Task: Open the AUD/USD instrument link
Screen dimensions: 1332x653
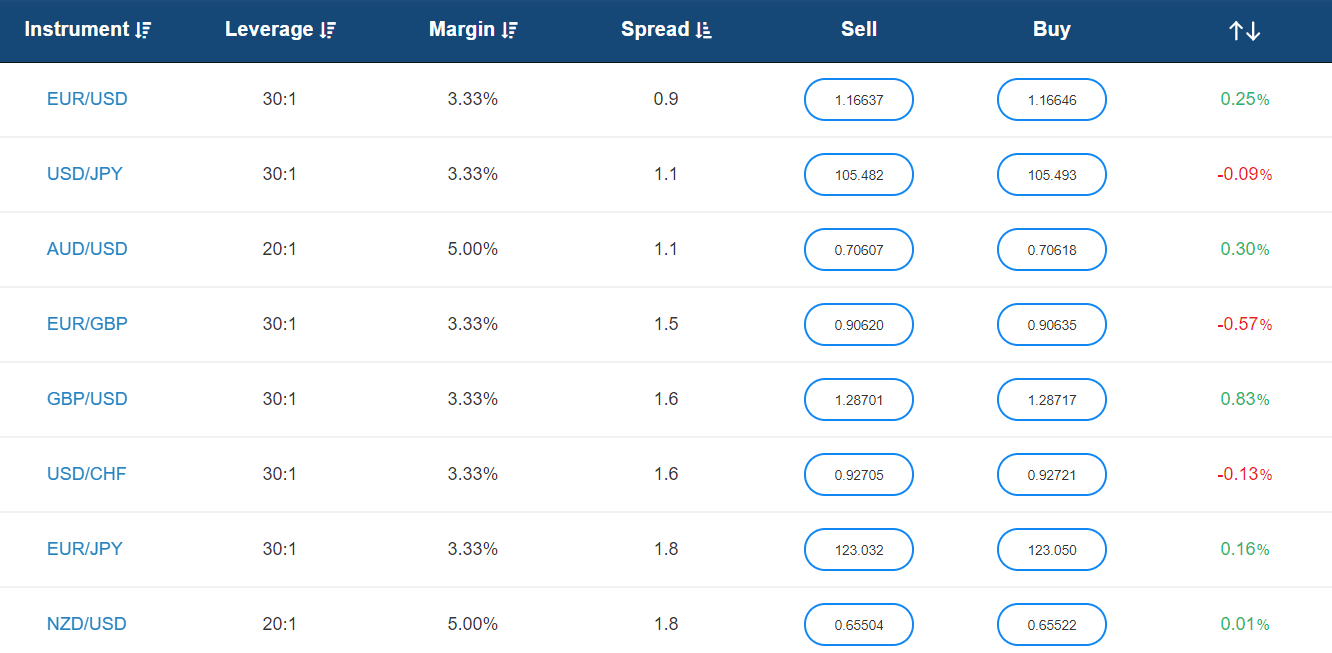Action: pyautogui.click(x=87, y=249)
